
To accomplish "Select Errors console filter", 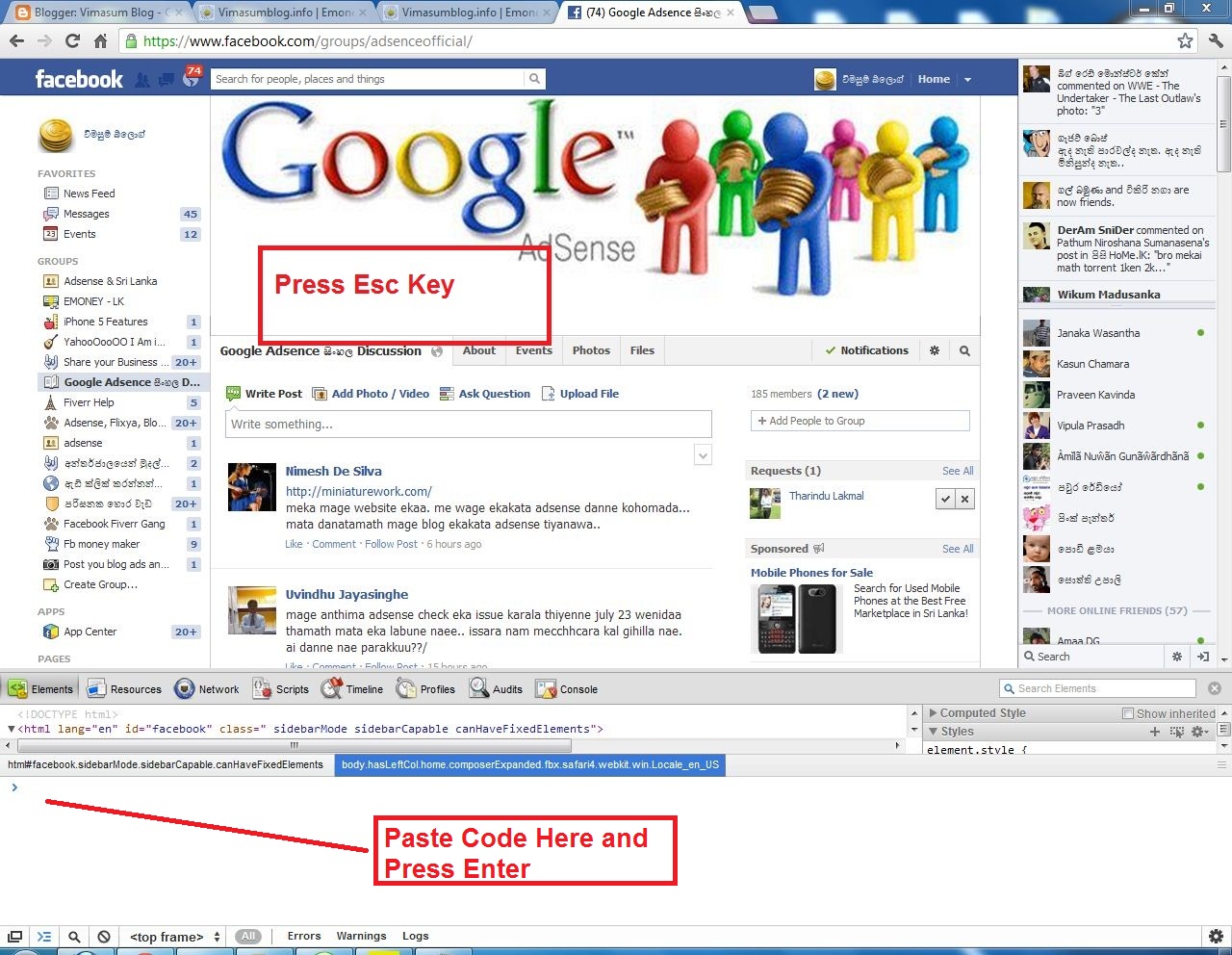I will [x=304, y=936].
